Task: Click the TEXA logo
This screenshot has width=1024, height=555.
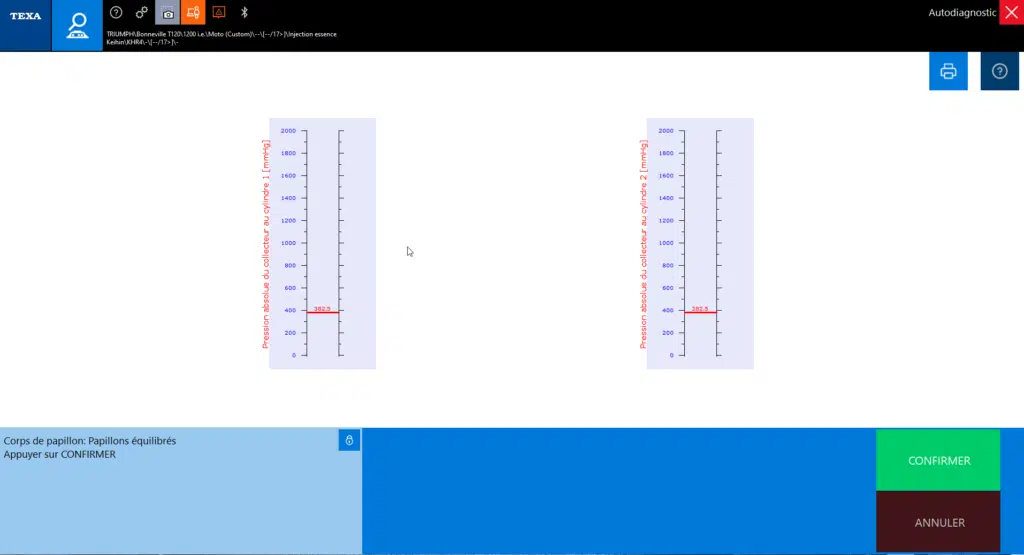Action: 25,16
